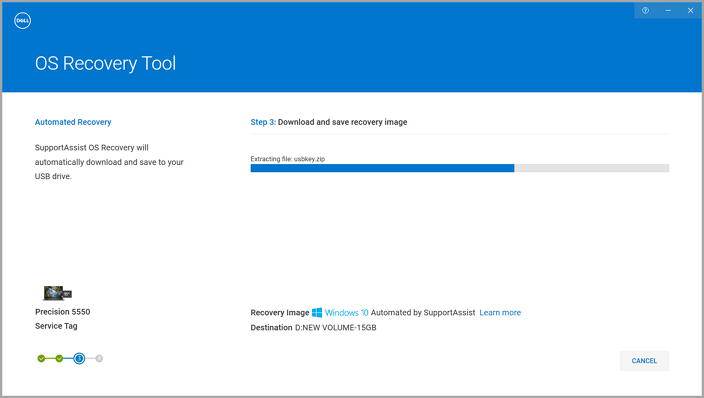Select the first completed step indicator
The height and width of the screenshot is (398, 704).
tap(41, 358)
